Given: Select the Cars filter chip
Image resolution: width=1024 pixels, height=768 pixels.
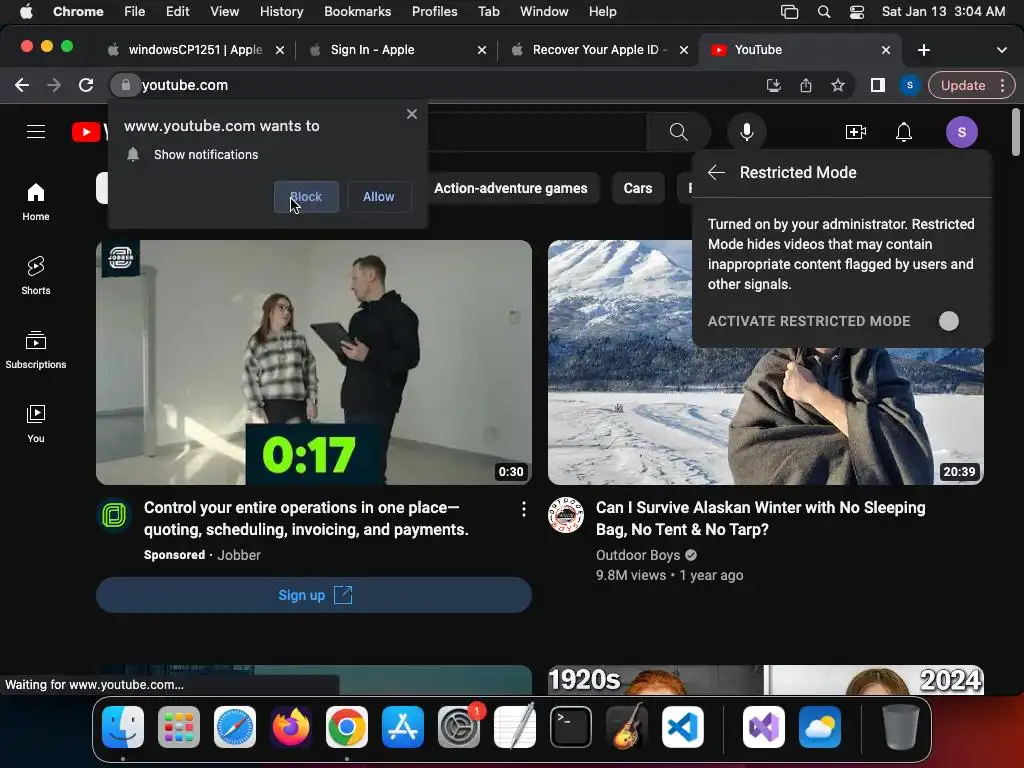Looking at the screenshot, I should click(638, 188).
